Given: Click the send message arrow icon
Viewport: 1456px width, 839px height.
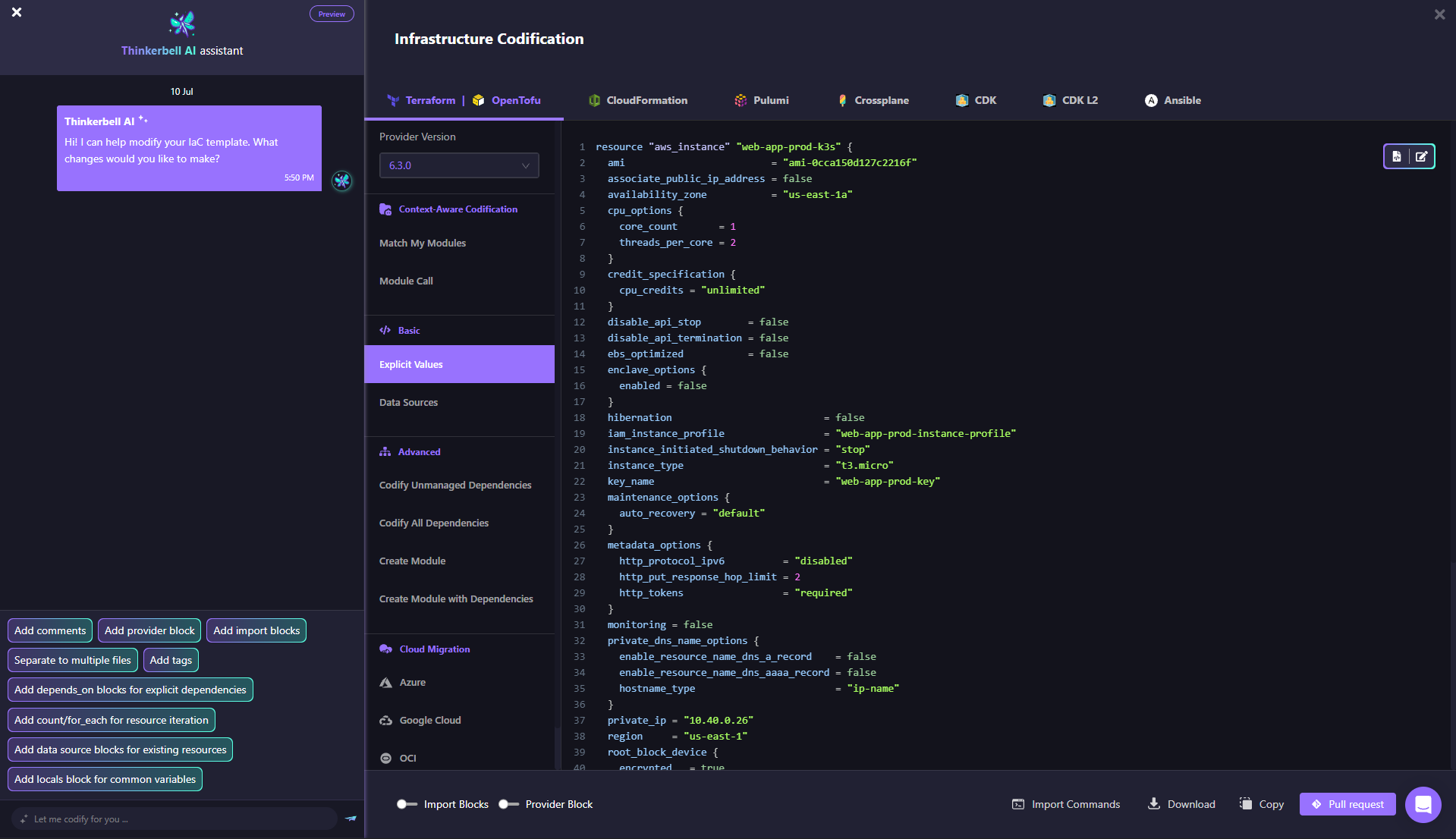Looking at the screenshot, I should point(351,819).
